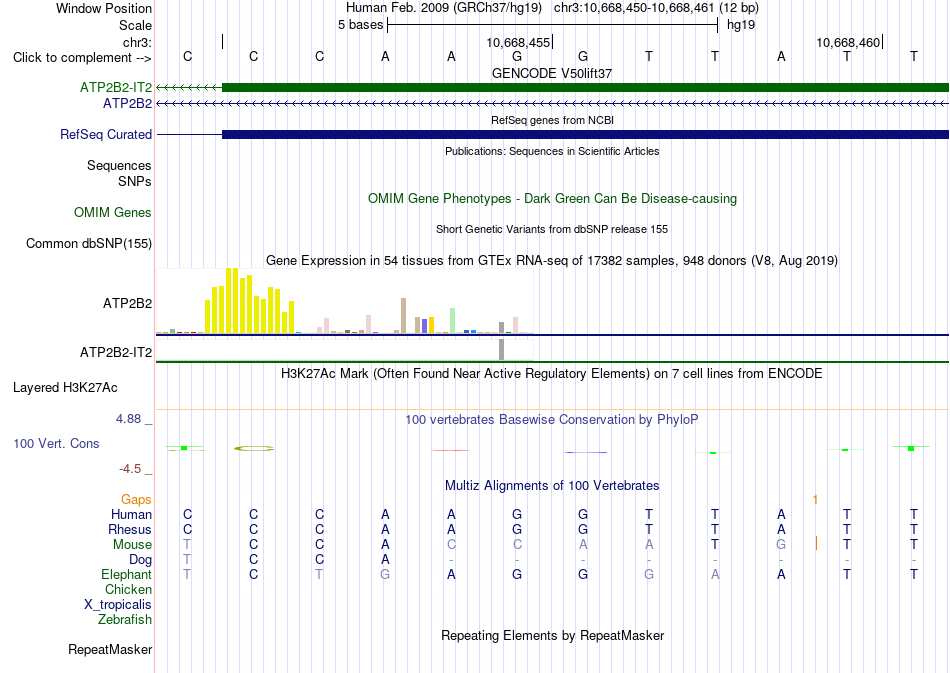Click chr3:10,668,450-10,668,461 (12 bp) position text
This screenshot has height=673, width=950.
pos(656,8)
